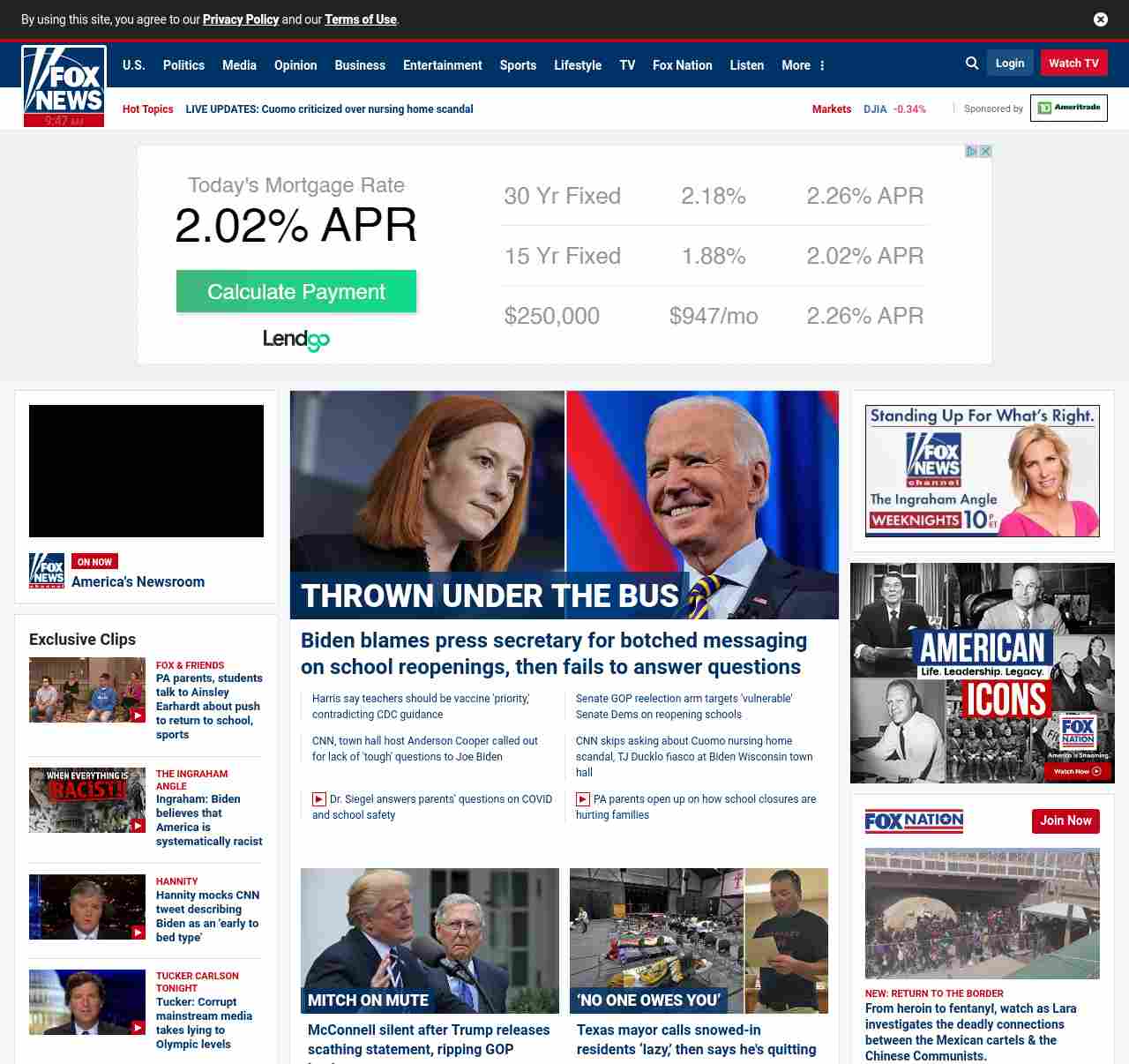Open the Politics navigation tab
The width and height of the screenshot is (1129, 1064).
click(x=183, y=65)
